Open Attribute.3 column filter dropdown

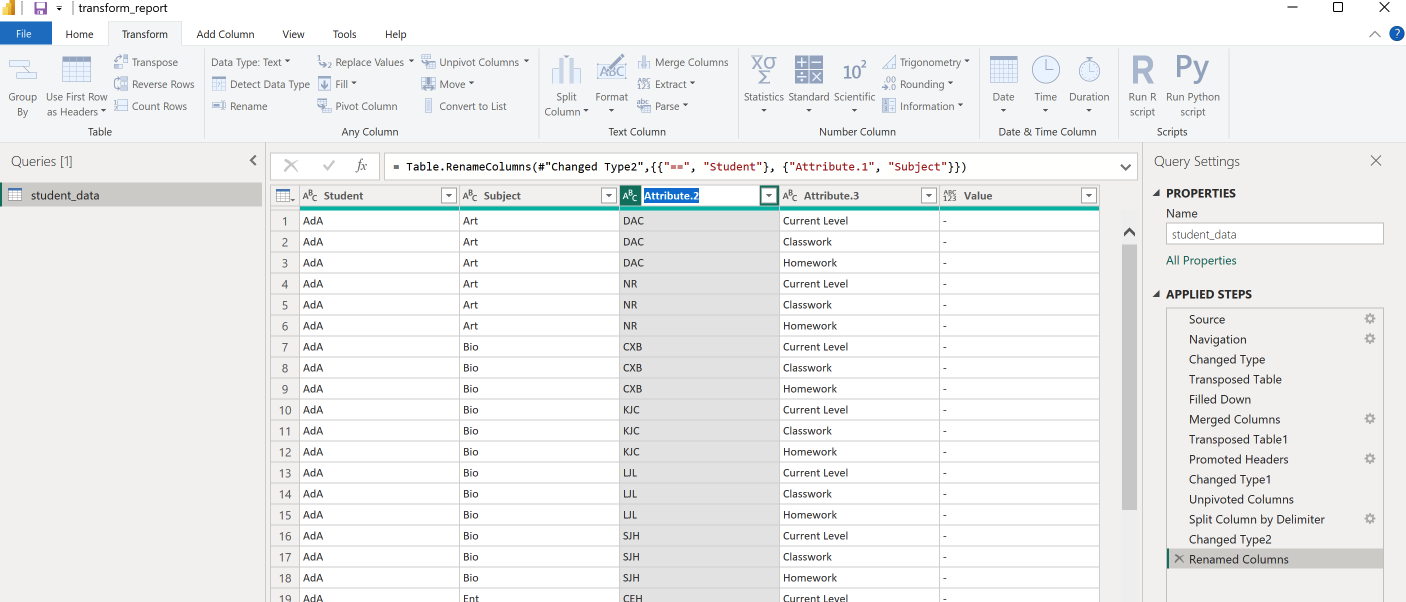(929, 196)
